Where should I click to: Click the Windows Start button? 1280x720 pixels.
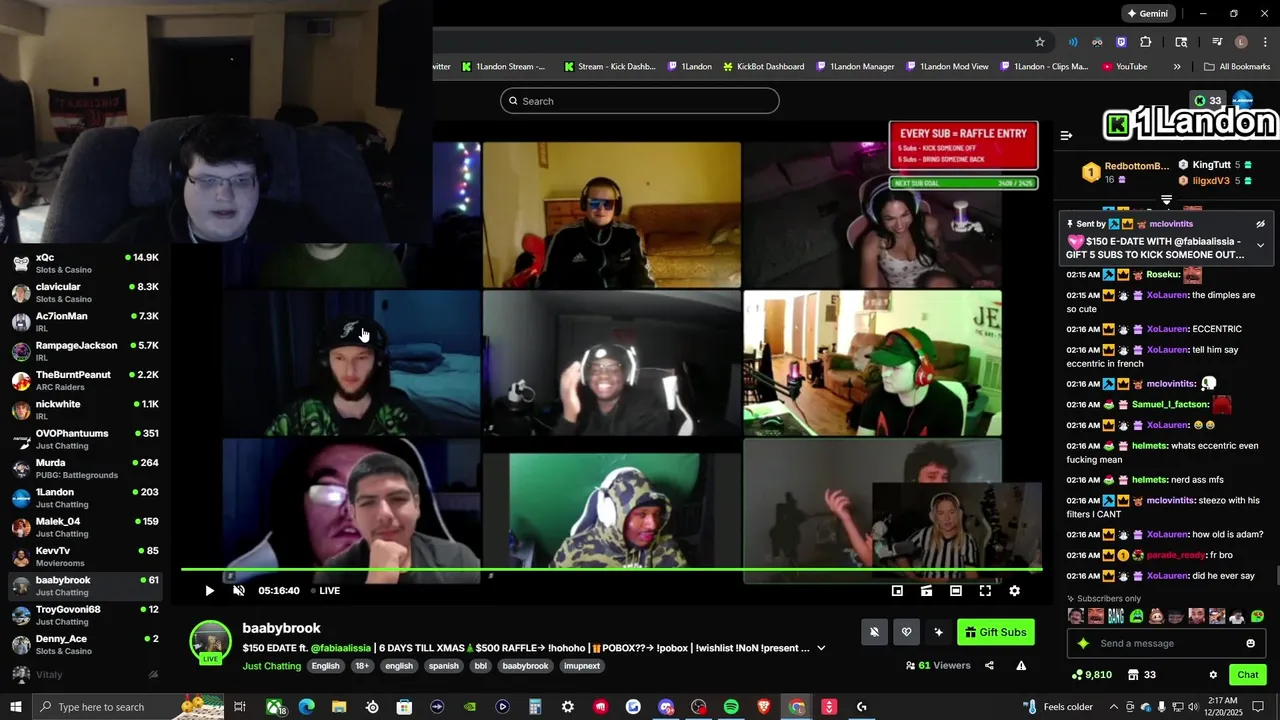17,707
